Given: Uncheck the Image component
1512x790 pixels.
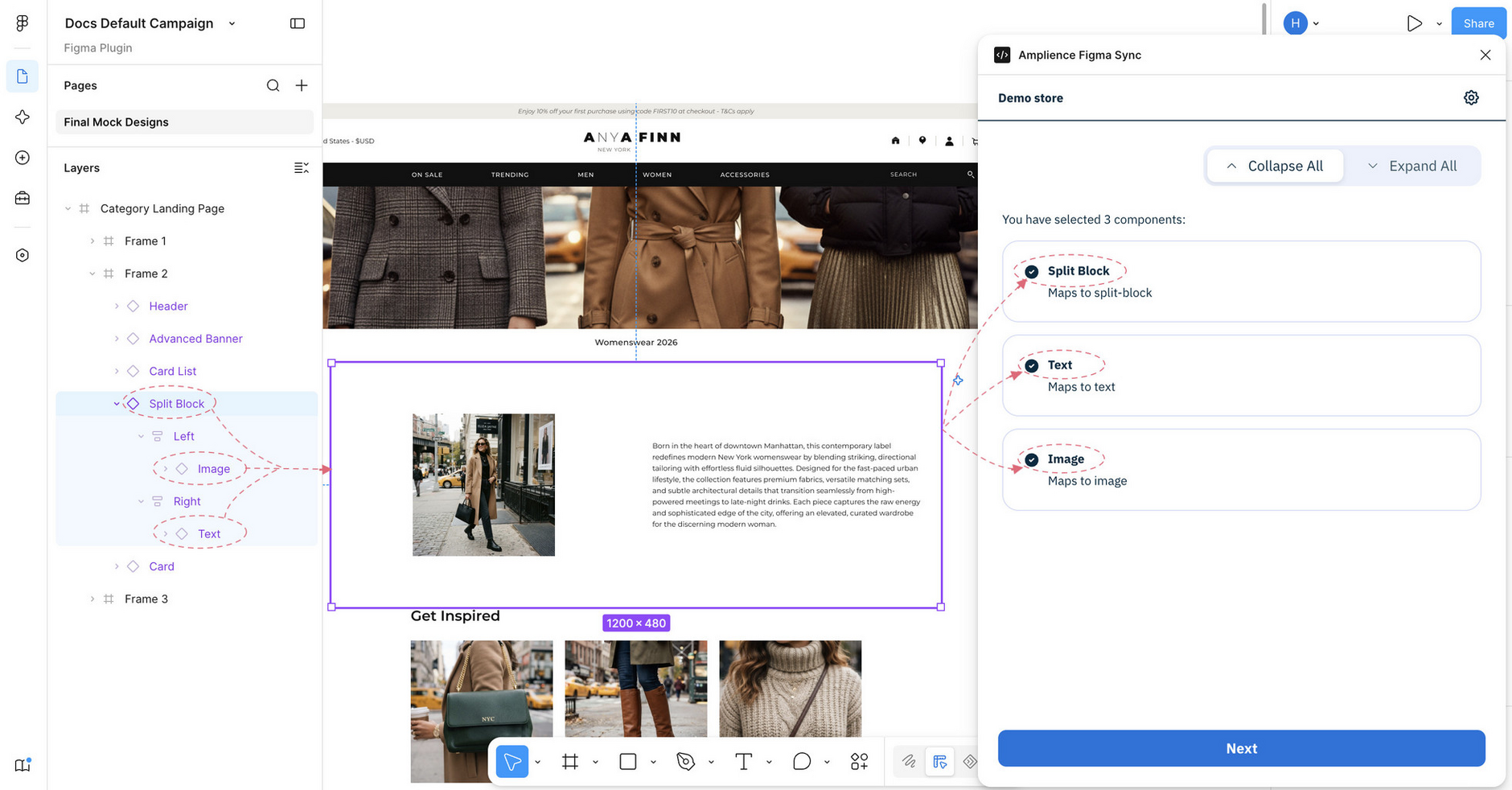Looking at the screenshot, I should (1032, 460).
